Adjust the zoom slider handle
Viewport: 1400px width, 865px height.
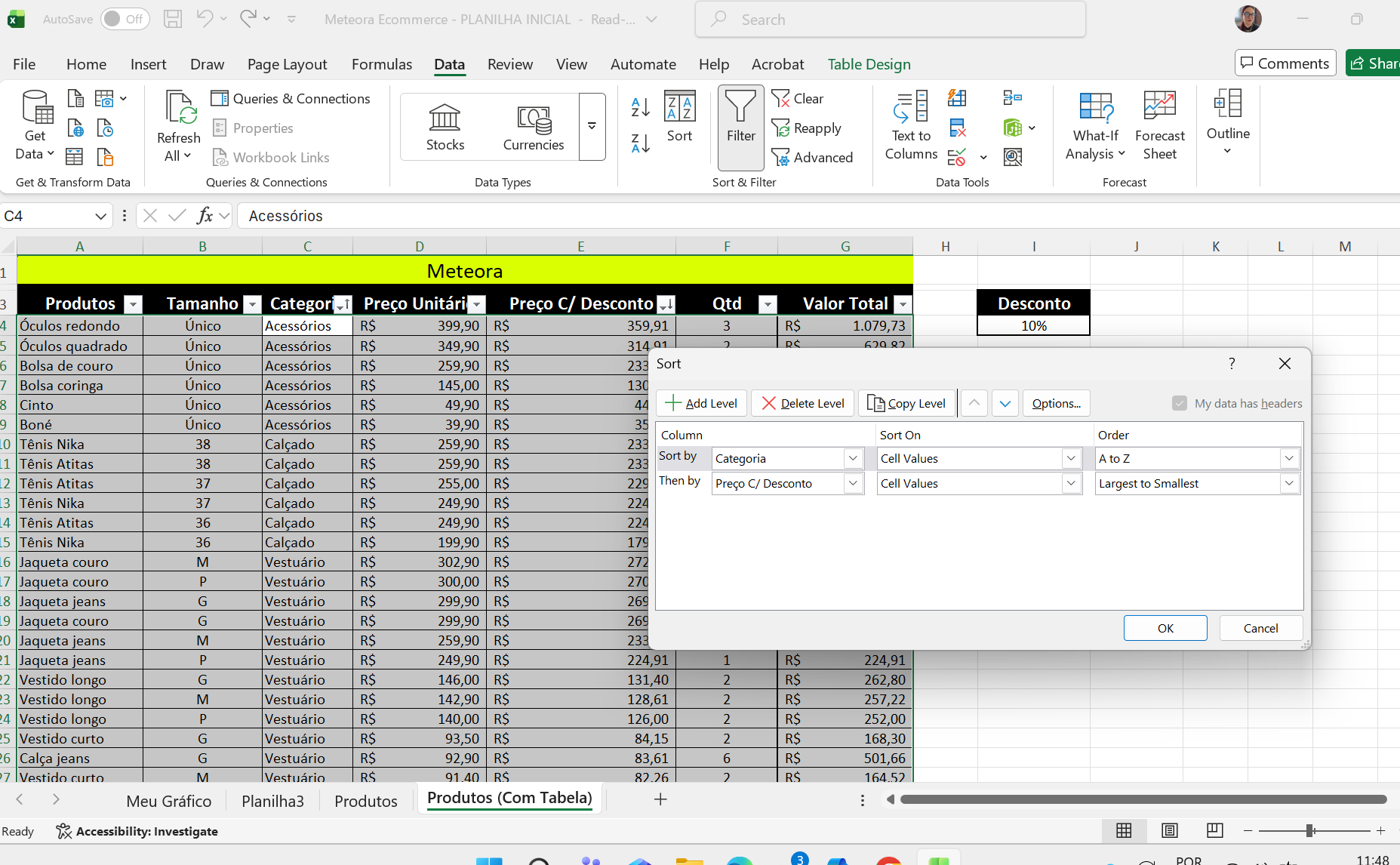(1310, 830)
